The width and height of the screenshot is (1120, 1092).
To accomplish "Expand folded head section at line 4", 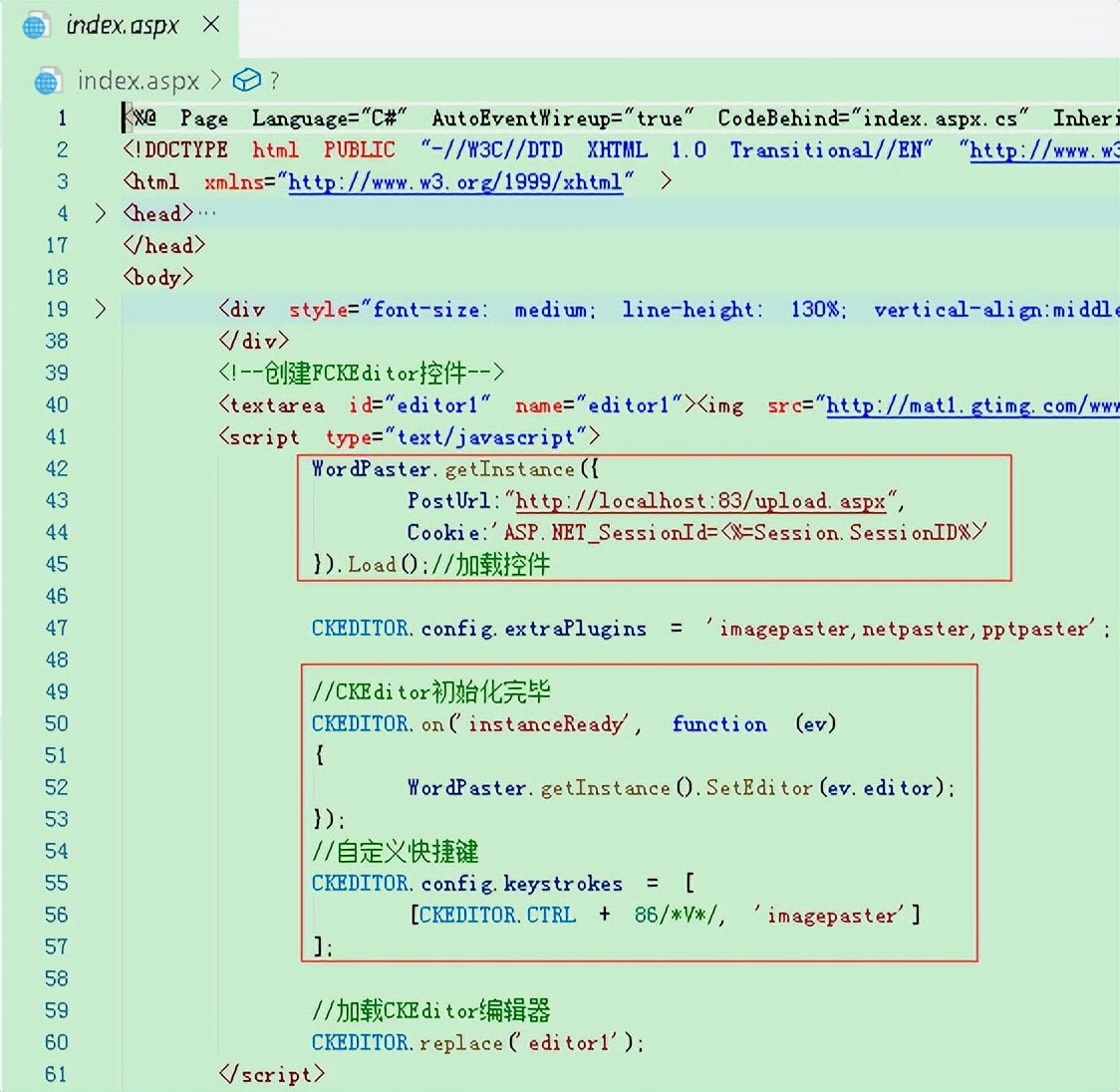I will pos(100,213).
